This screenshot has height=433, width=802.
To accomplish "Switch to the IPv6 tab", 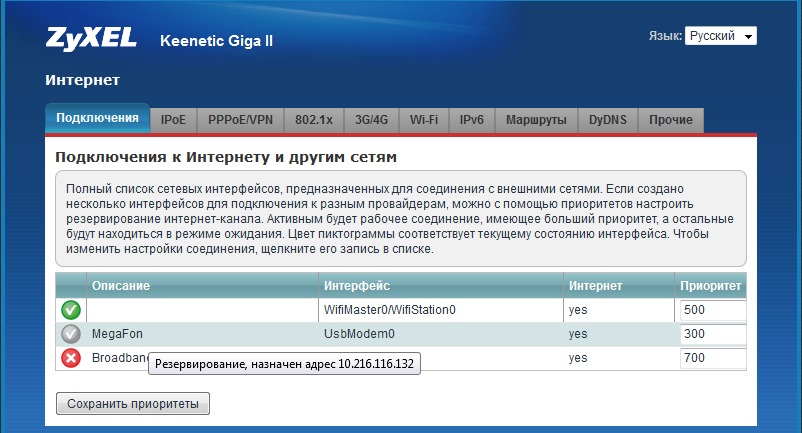I will coord(472,120).
